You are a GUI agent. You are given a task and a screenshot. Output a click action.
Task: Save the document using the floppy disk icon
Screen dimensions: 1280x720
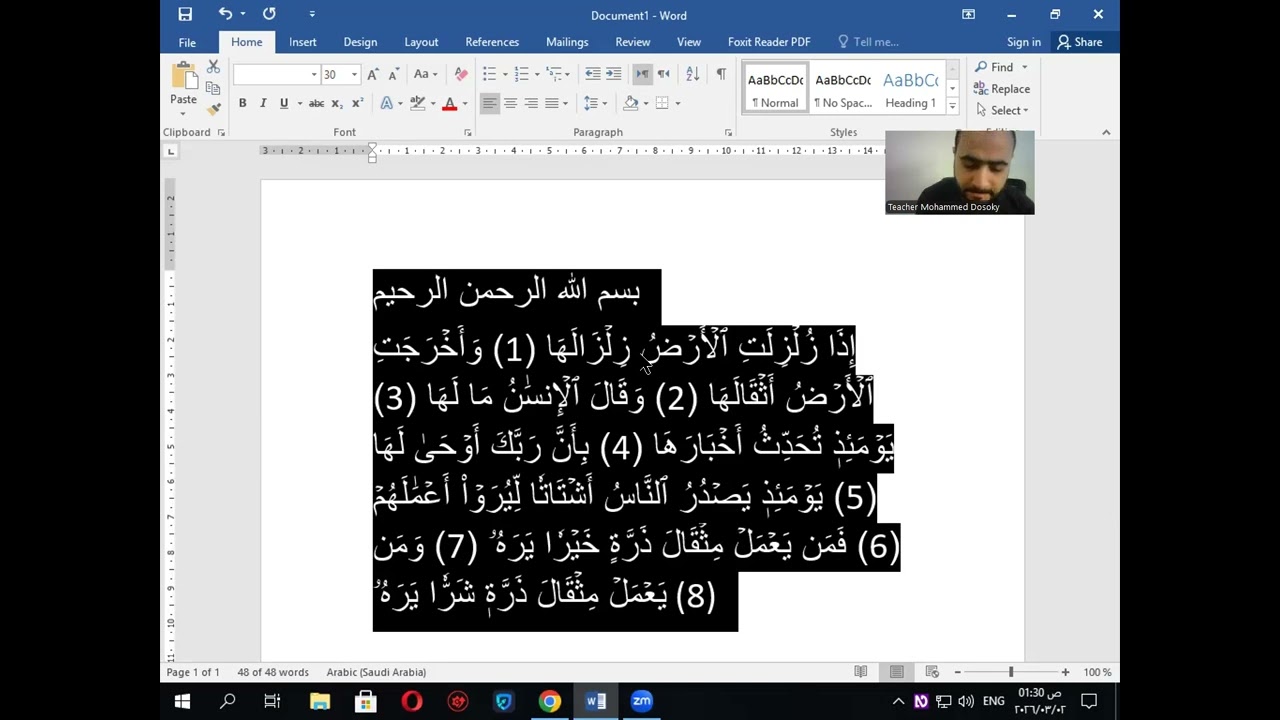185,14
